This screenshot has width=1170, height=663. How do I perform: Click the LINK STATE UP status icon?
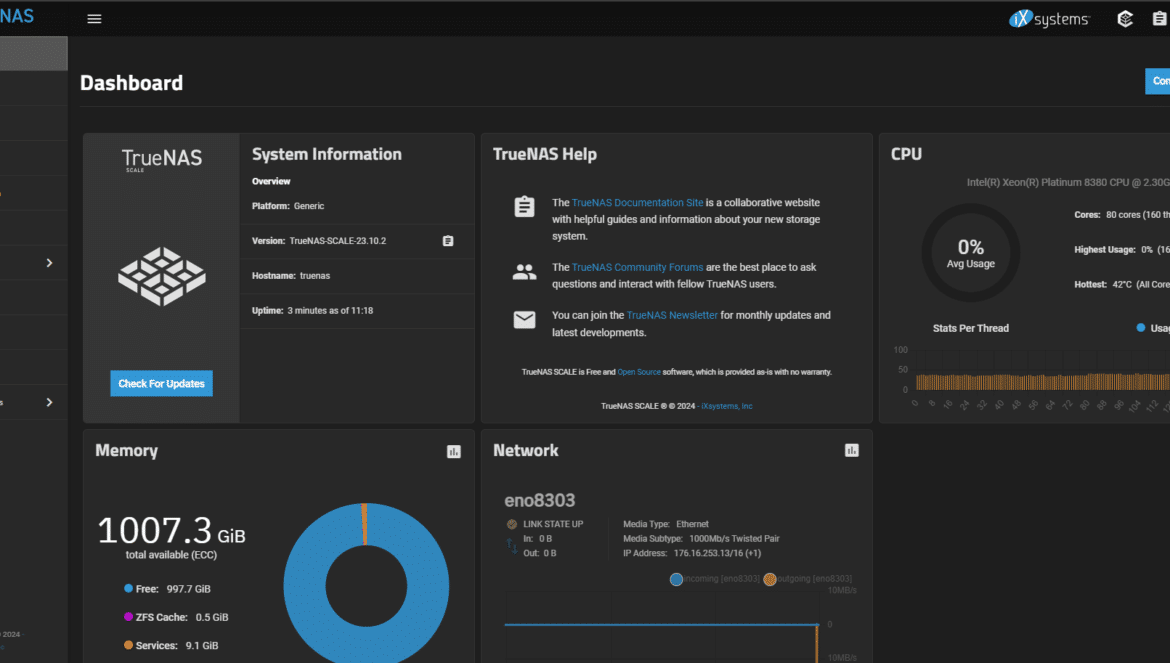512,524
